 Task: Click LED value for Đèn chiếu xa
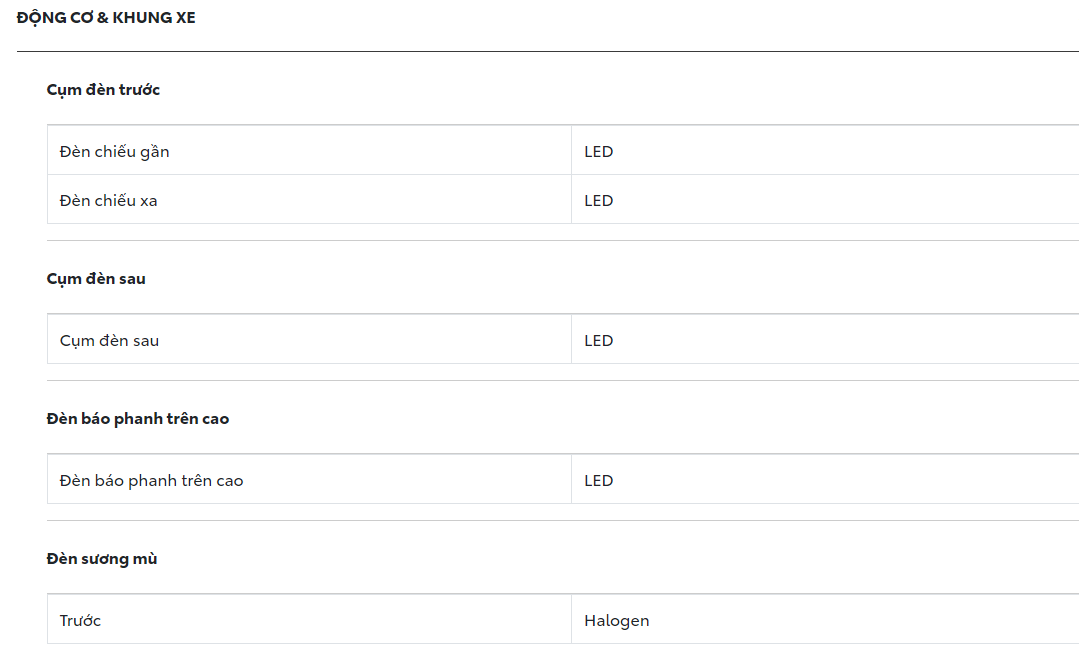598,201
